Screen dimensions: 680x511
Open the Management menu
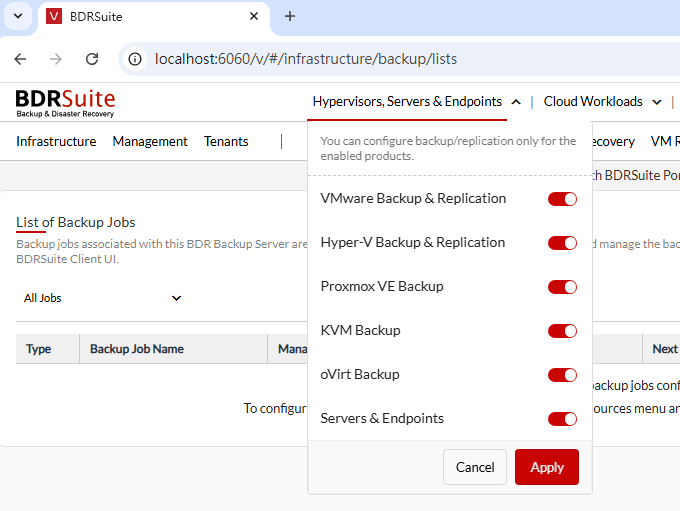[150, 141]
